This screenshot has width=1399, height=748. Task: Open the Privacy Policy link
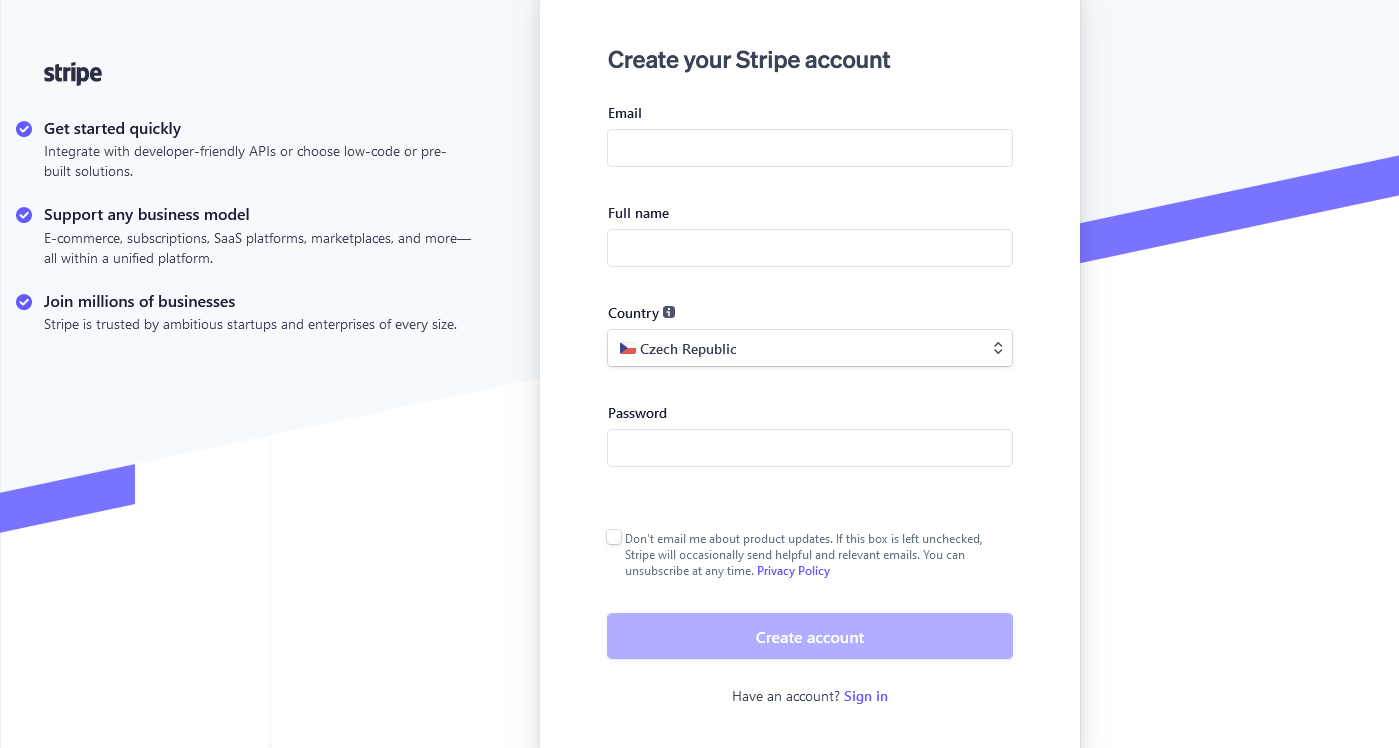793,571
